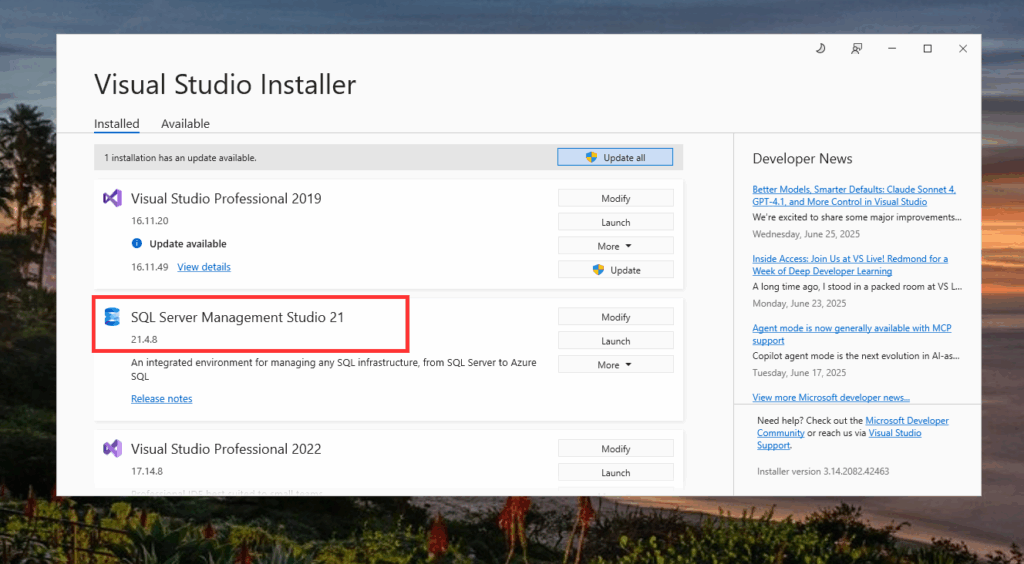Close the Visual Studio Installer window

click(x=963, y=48)
